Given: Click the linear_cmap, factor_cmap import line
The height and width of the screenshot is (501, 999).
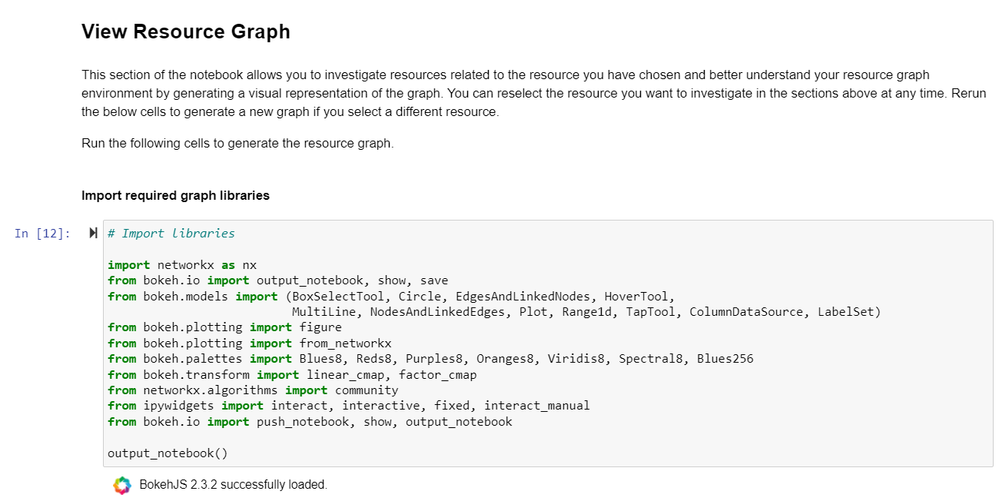Looking at the screenshot, I should click(292, 375).
